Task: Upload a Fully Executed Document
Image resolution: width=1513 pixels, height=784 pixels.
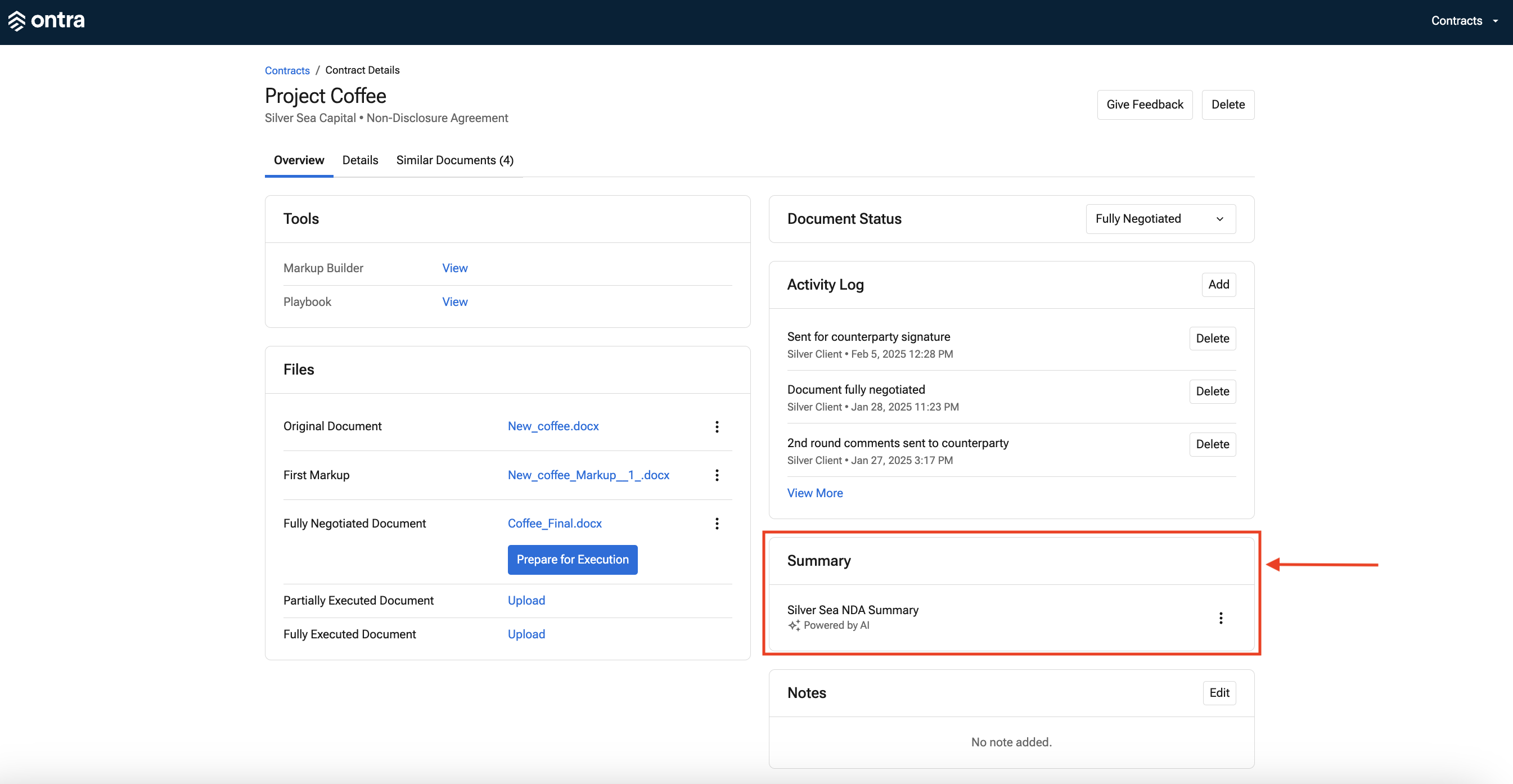Action: coord(526,634)
